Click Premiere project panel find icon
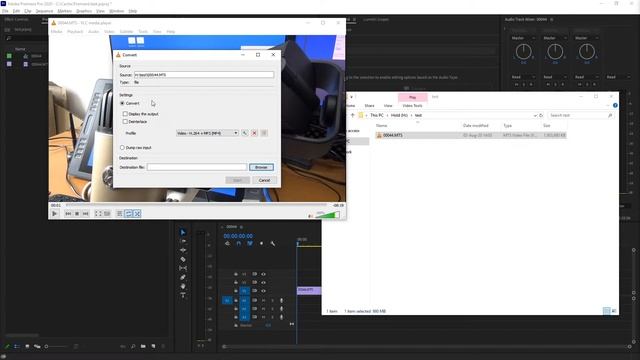This screenshot has width=640, height=360. click(133, 346)
